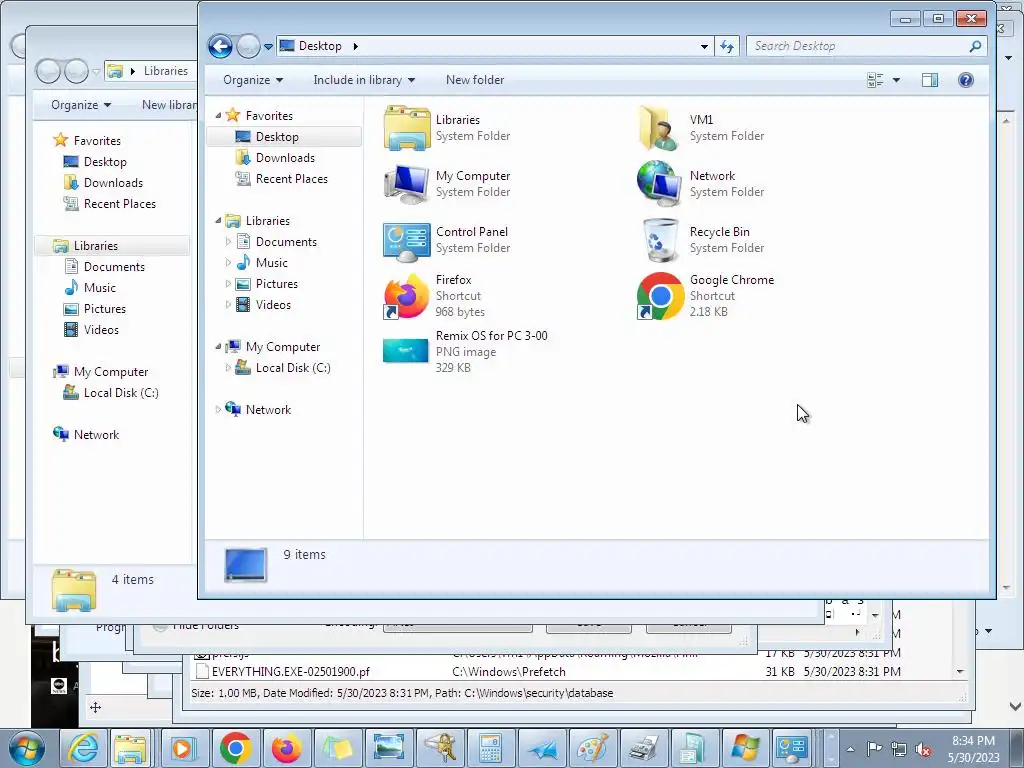Open recent pages dropdown beside navigation arrows
The width and height of the screenshot is (1024, 768).
(x=268, y=47)
